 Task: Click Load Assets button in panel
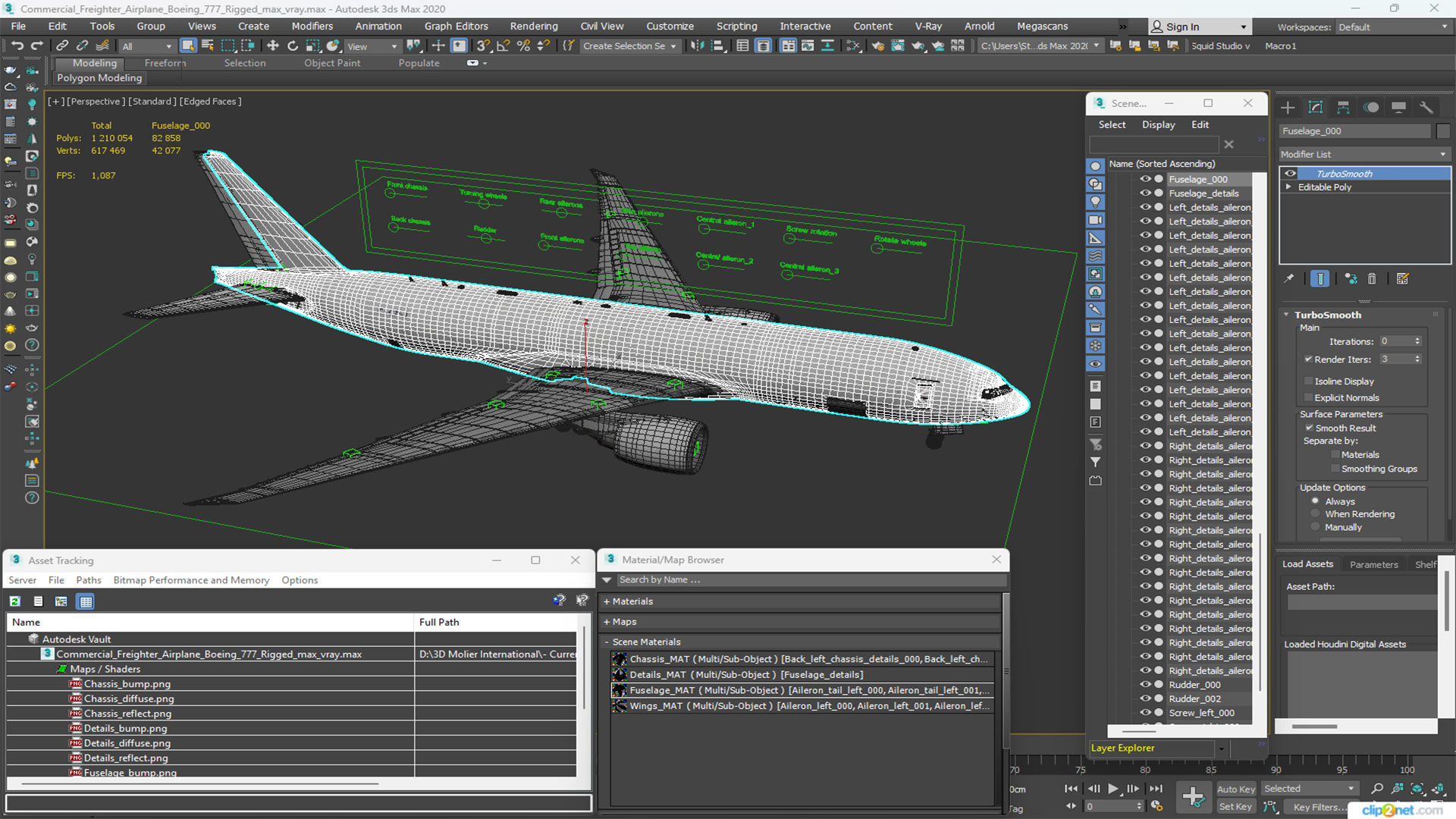tap(1310, 563)
